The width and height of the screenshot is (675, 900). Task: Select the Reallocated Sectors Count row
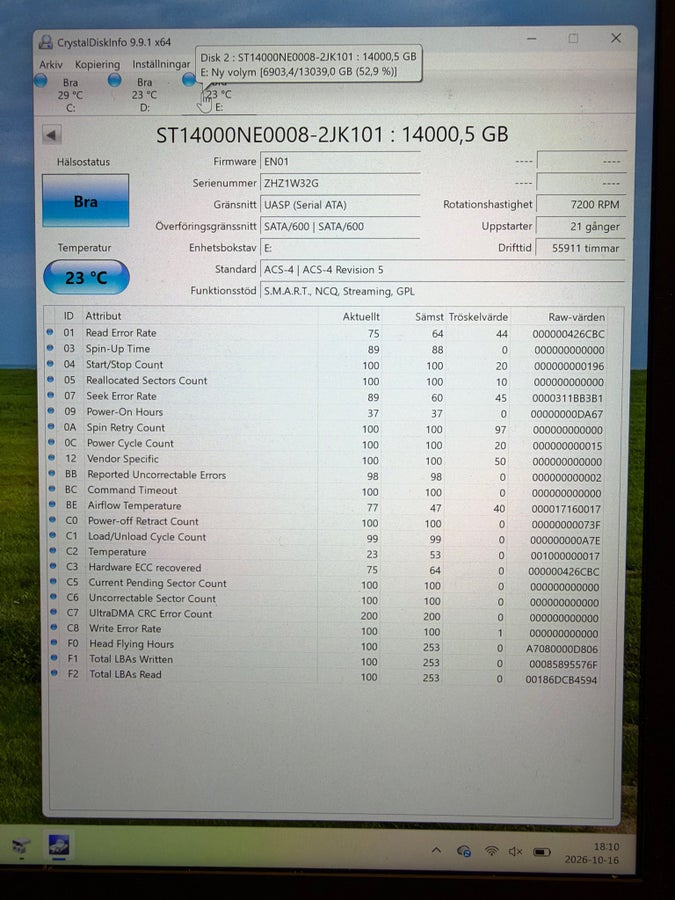(326, 381)
